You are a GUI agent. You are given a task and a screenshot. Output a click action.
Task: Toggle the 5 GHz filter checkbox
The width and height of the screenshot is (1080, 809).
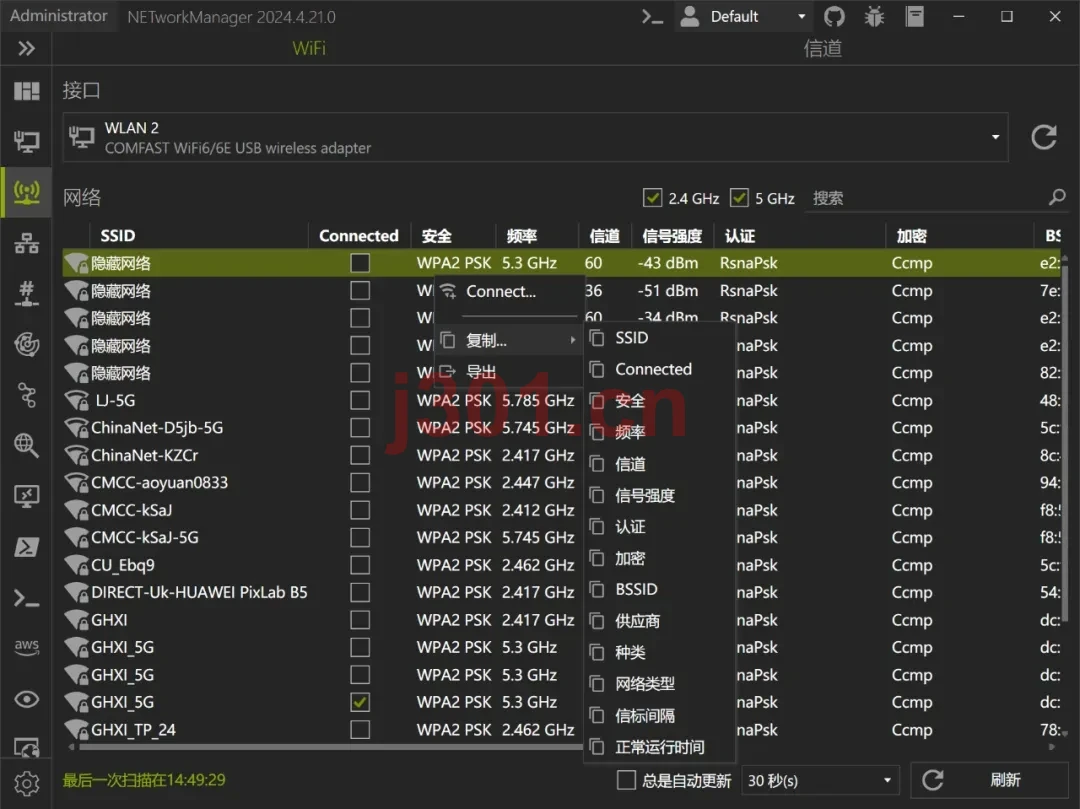pyautogui.click(x=739, y=198)
